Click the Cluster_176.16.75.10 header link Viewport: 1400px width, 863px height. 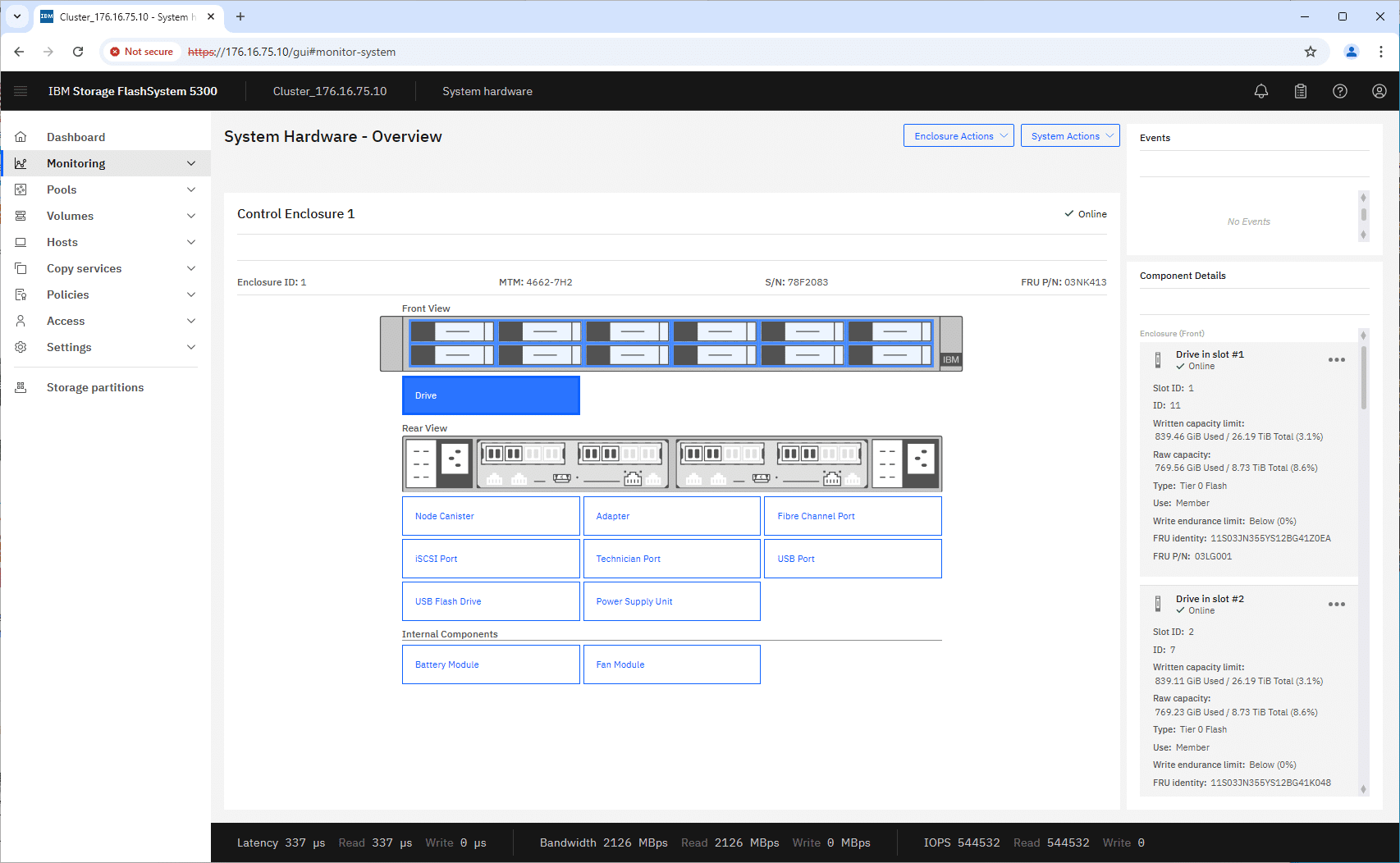[x=330, y=91]
